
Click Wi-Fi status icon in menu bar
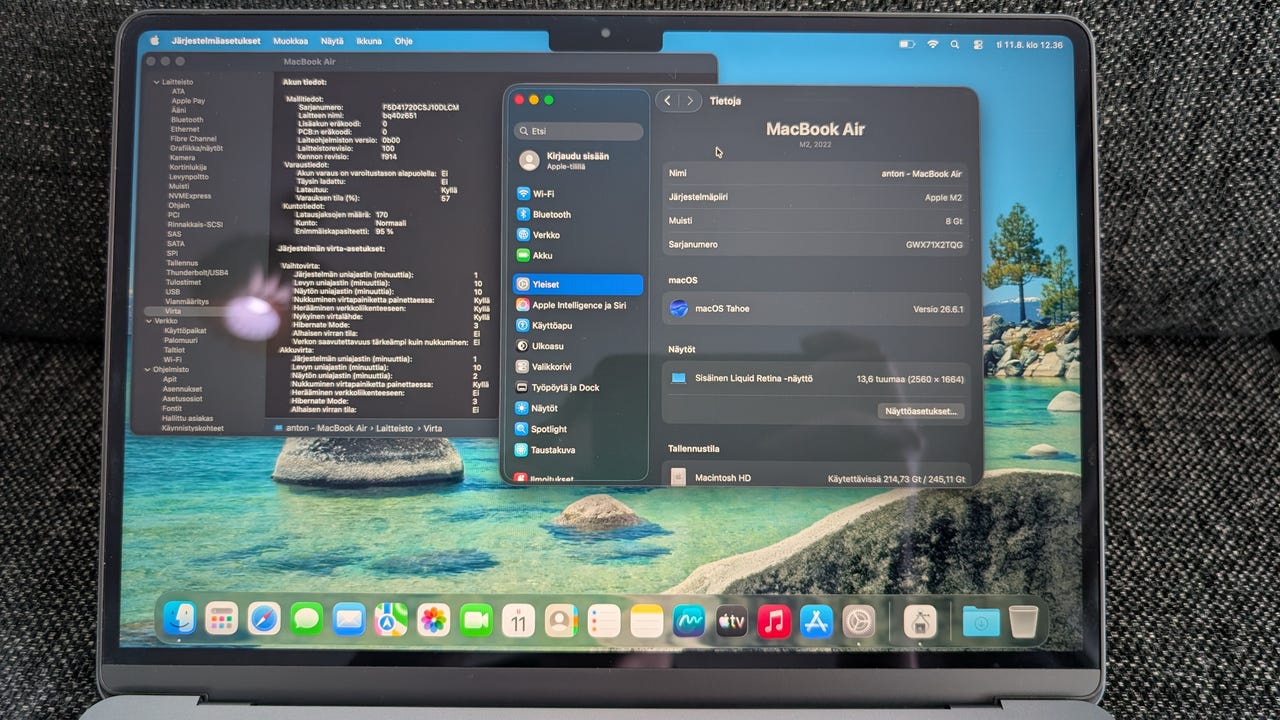tap(933, 44)
